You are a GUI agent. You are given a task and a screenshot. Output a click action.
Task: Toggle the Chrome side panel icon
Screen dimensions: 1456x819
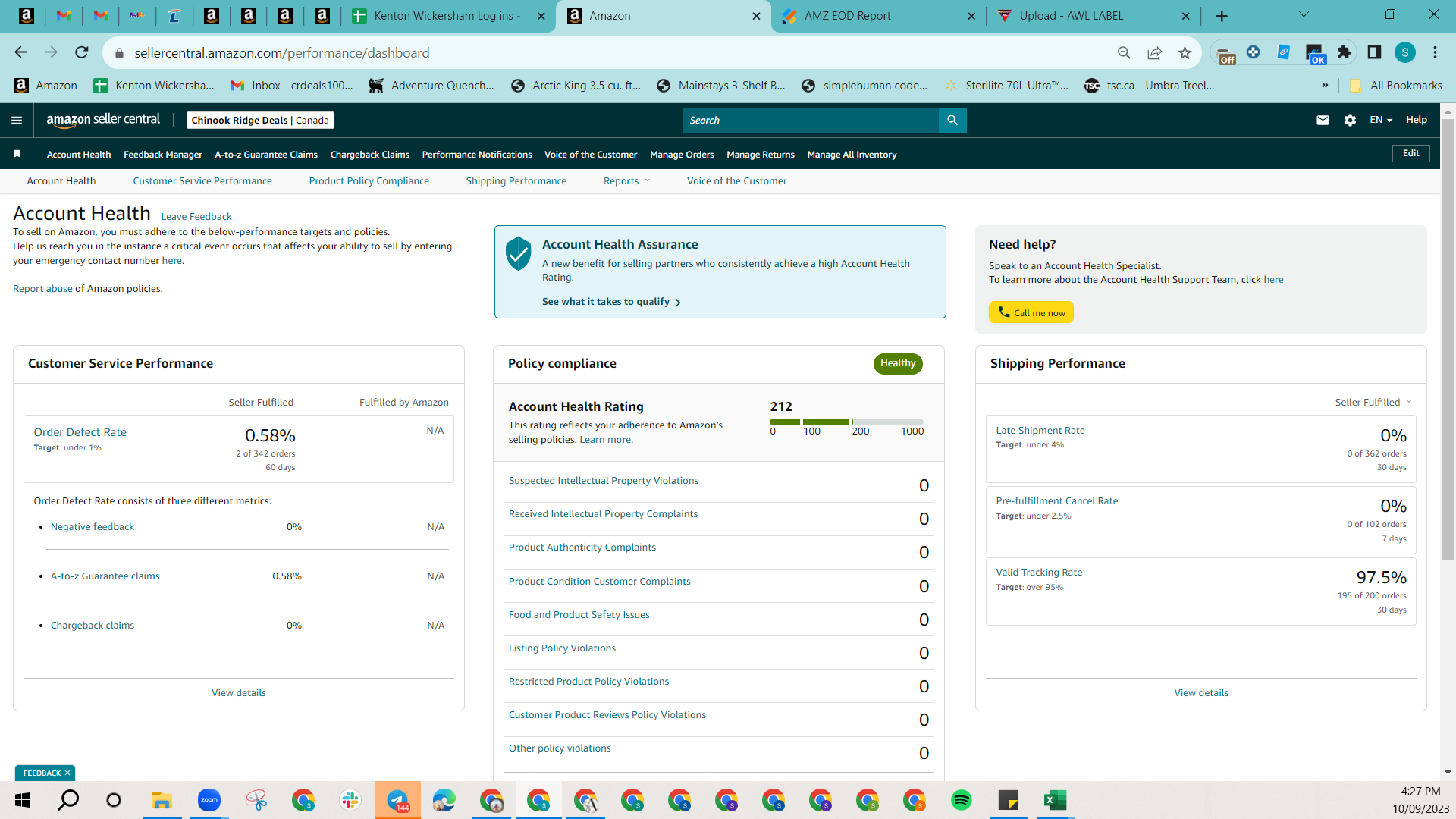pos(1374,52)
